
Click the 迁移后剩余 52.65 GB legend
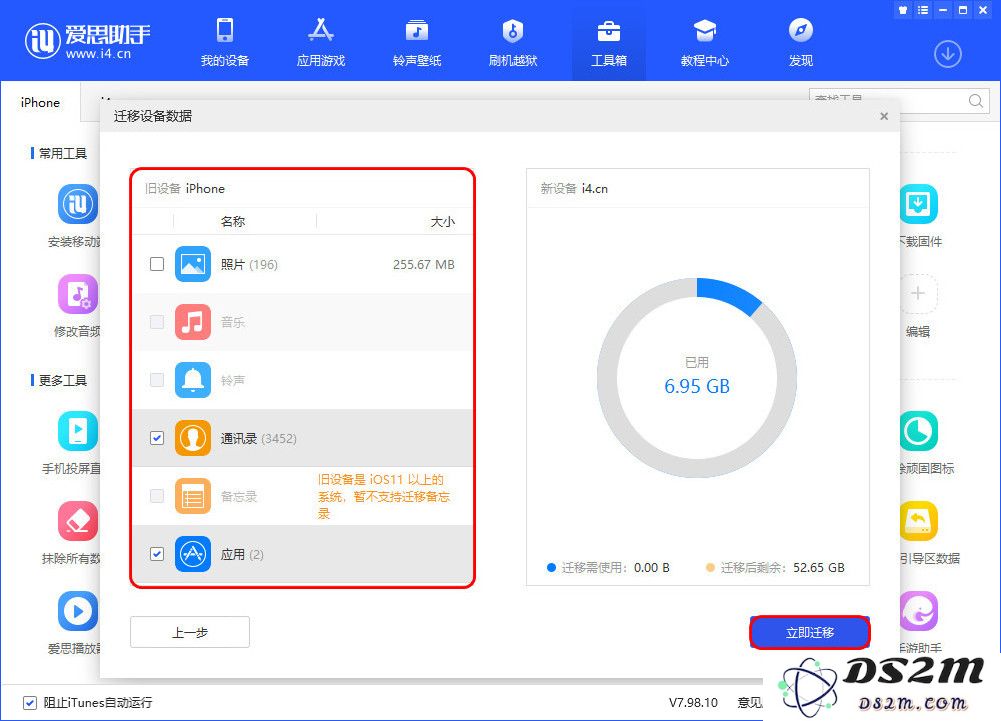[x=775, y=568]
